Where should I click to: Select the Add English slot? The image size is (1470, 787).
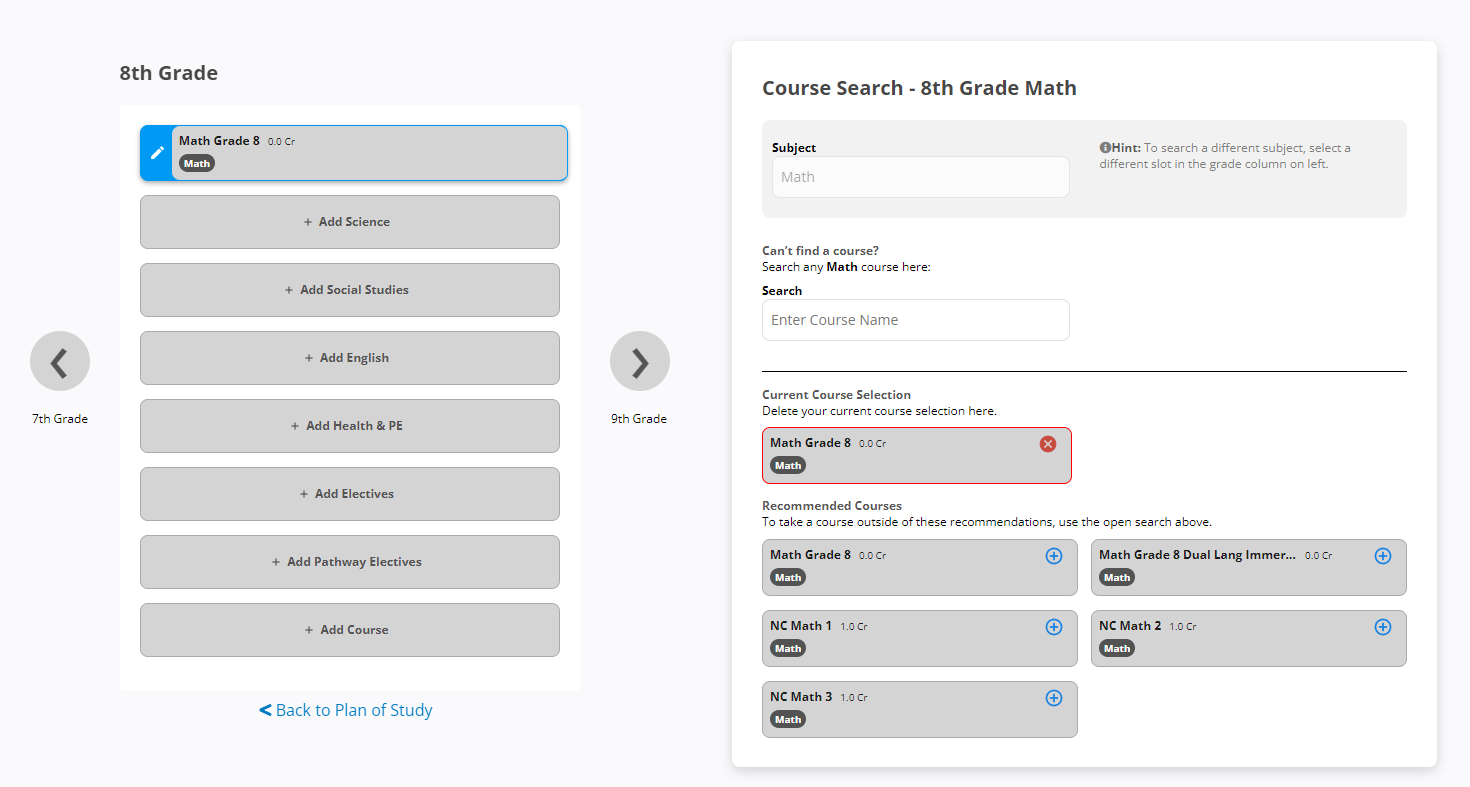pyautogui.click(x=349, y=358)
